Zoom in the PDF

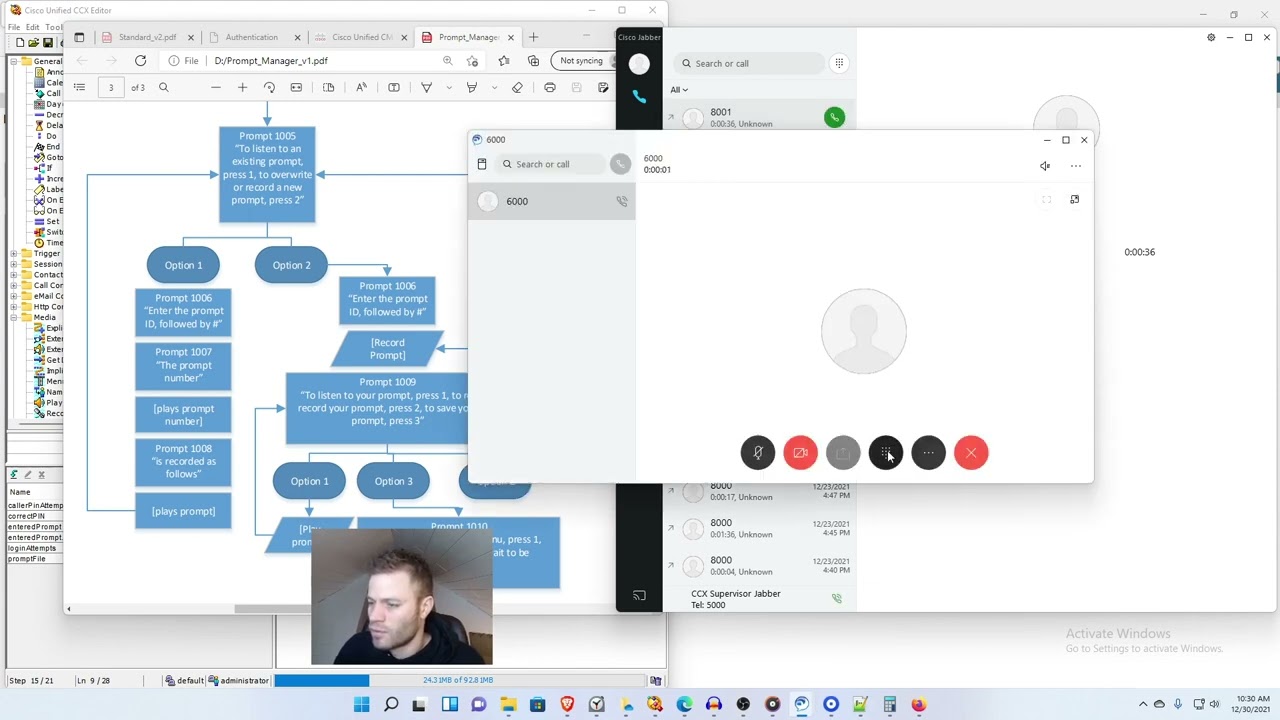coord(242,88)
